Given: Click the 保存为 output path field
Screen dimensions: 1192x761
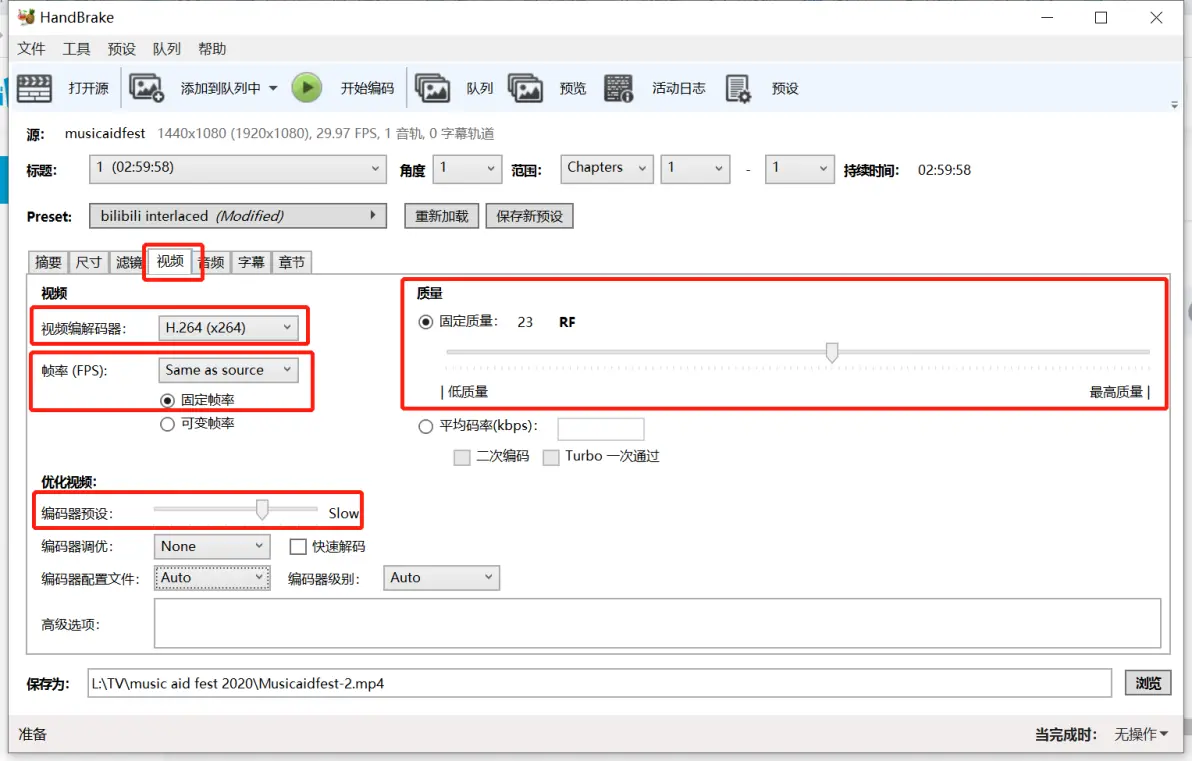Looking at the screenshot, I should coord(599,683).
